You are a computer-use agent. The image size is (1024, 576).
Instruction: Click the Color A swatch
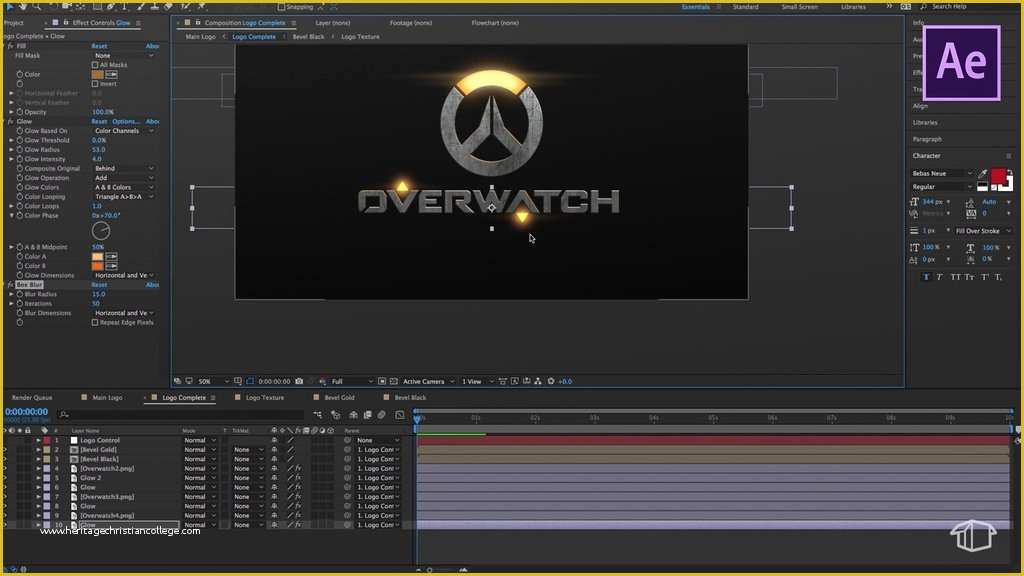click(97, 257)
